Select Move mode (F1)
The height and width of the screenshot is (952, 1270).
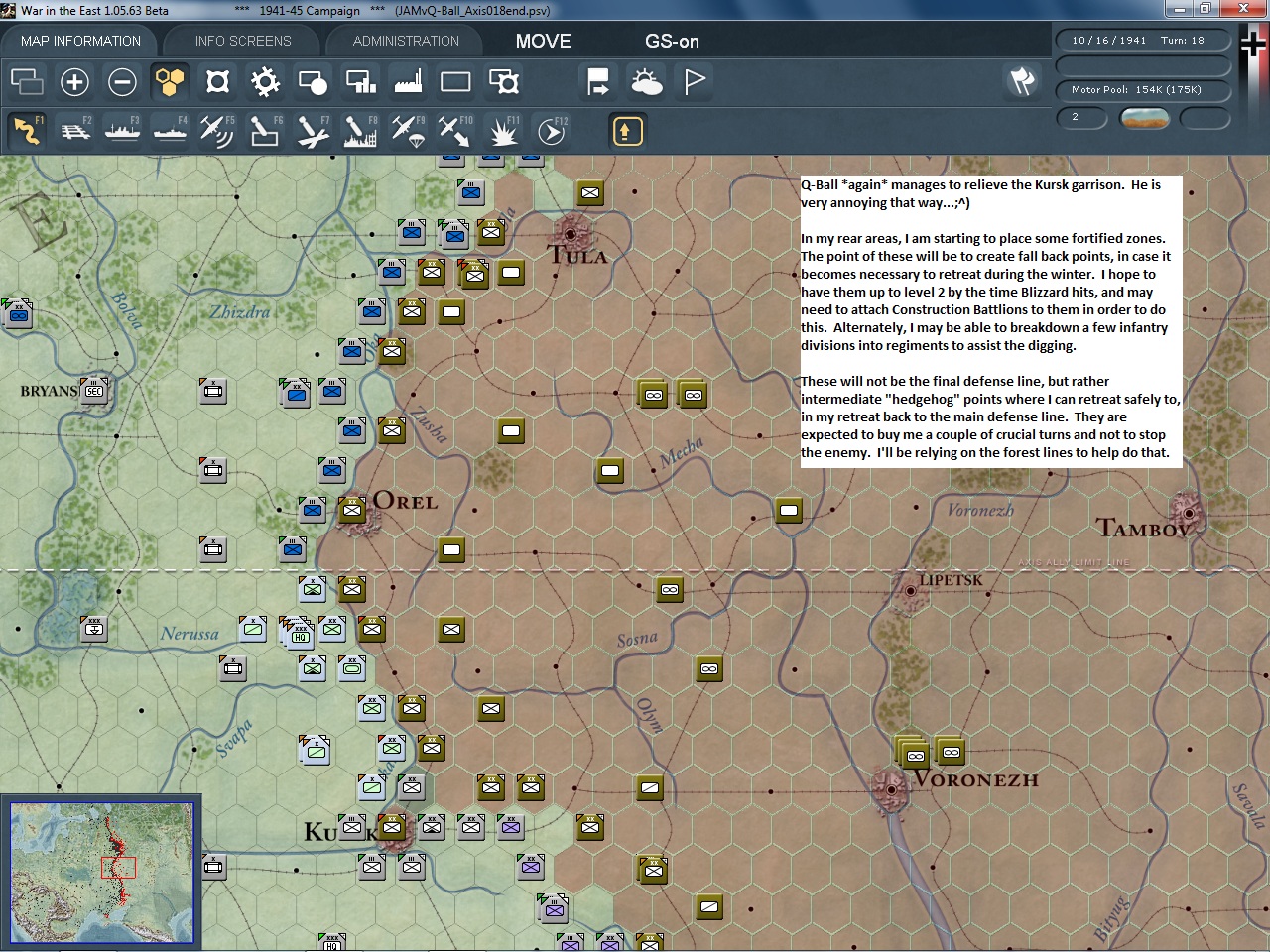[x=27, y=131]
